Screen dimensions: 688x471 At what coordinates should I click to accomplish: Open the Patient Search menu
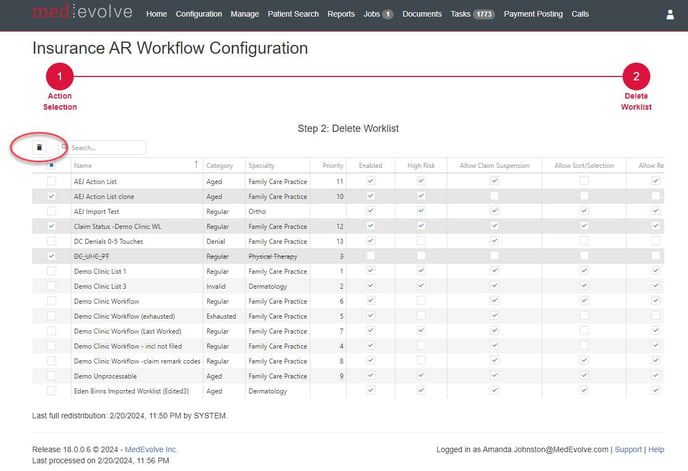click(x=293, y=15)
